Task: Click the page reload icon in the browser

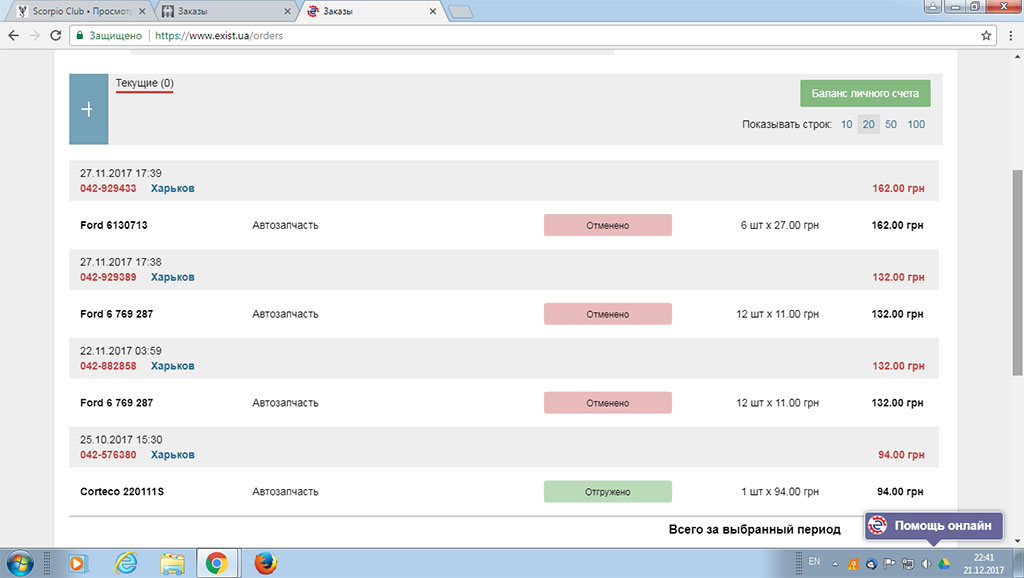Action: click(x=55, y=34)
